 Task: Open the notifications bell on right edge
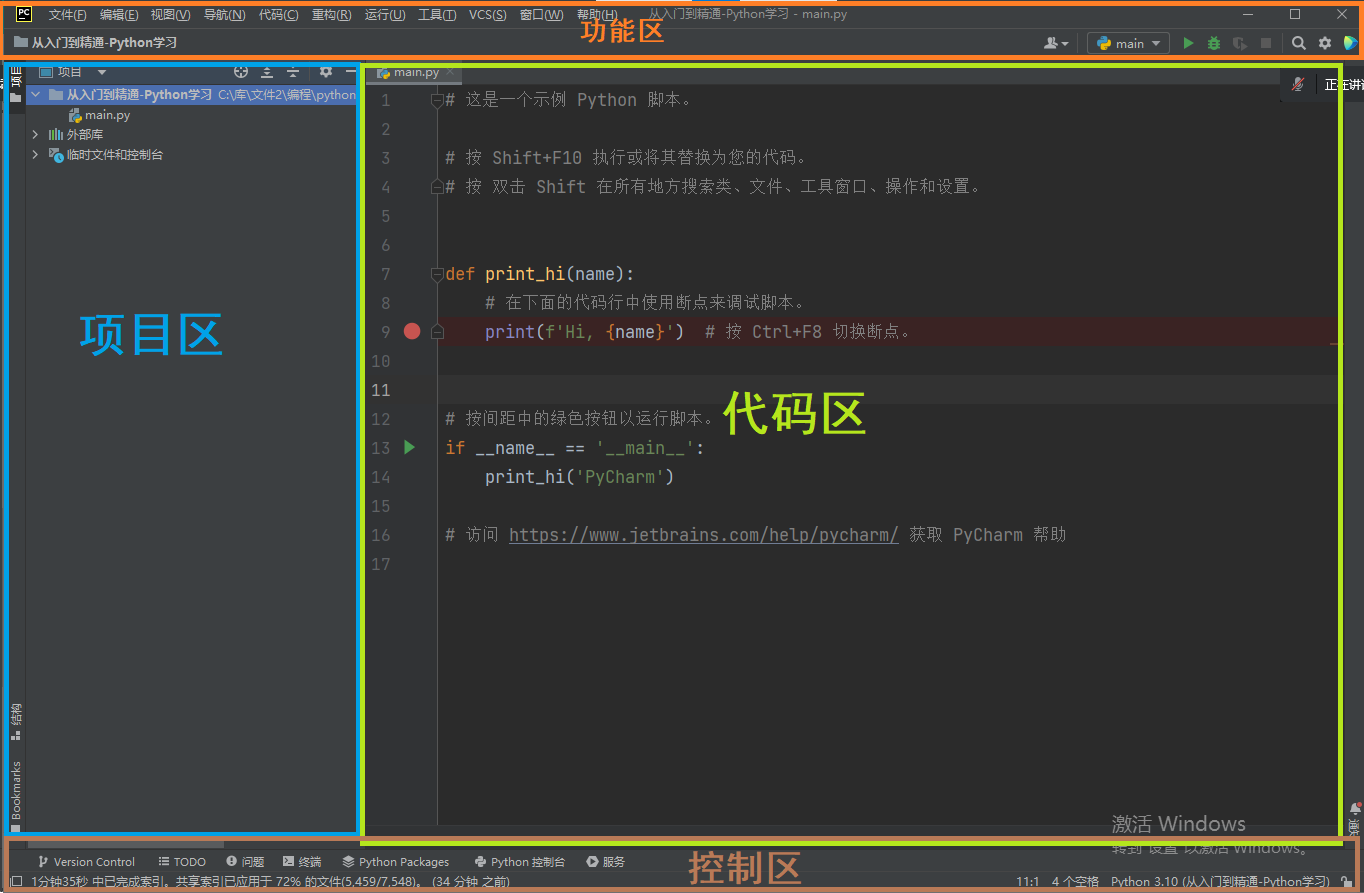click(x=1355, y=808)
